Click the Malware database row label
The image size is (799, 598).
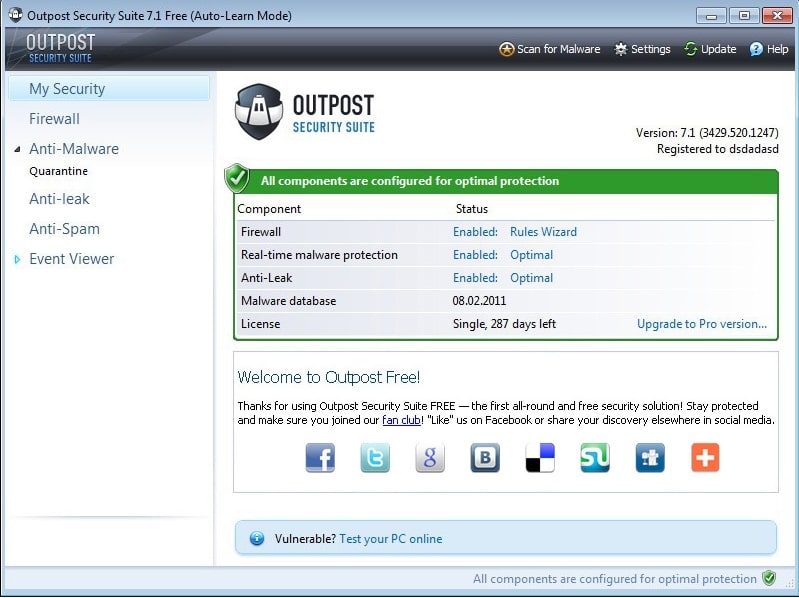pos(288,301)
